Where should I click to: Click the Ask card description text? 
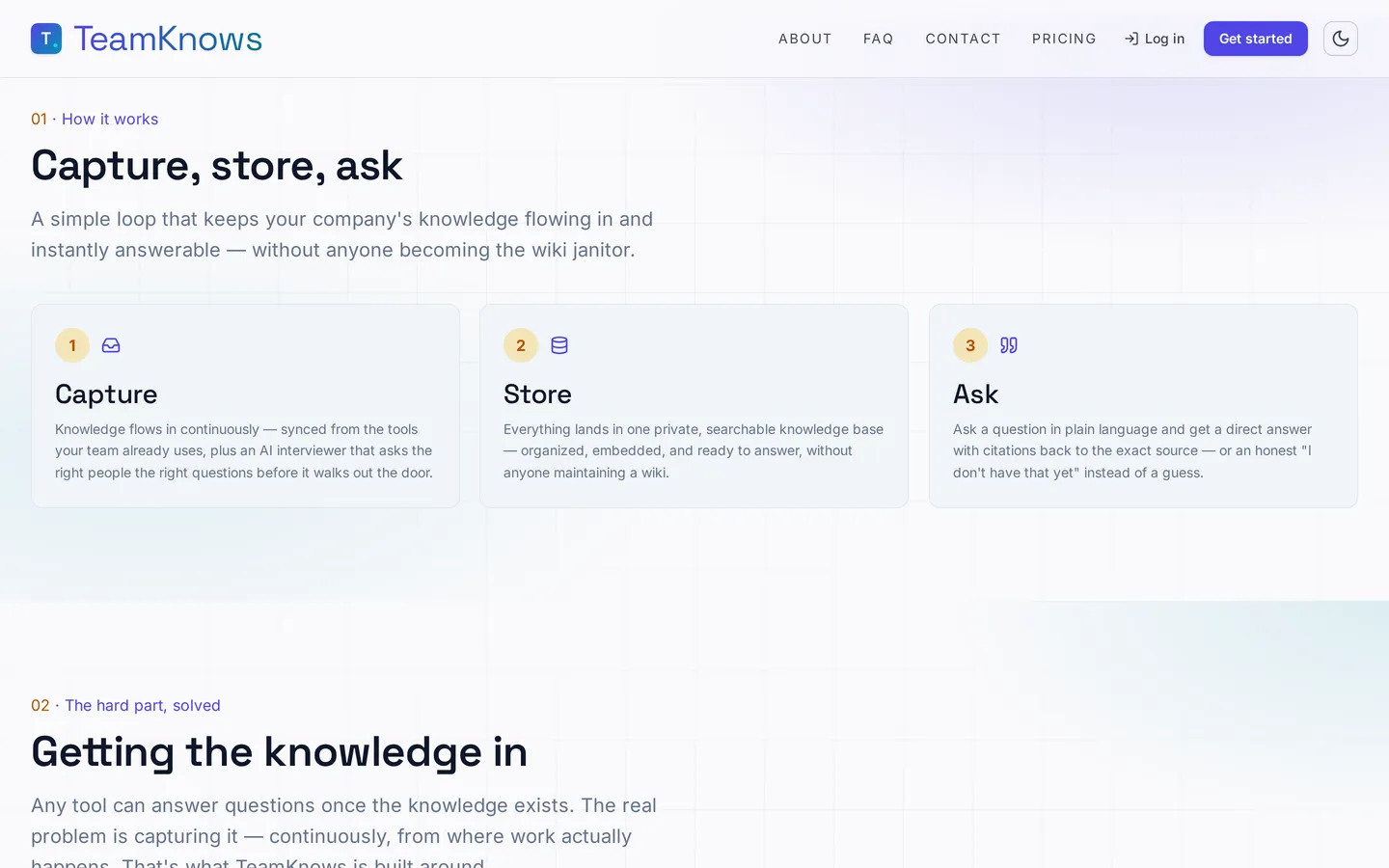point(1132,450)
